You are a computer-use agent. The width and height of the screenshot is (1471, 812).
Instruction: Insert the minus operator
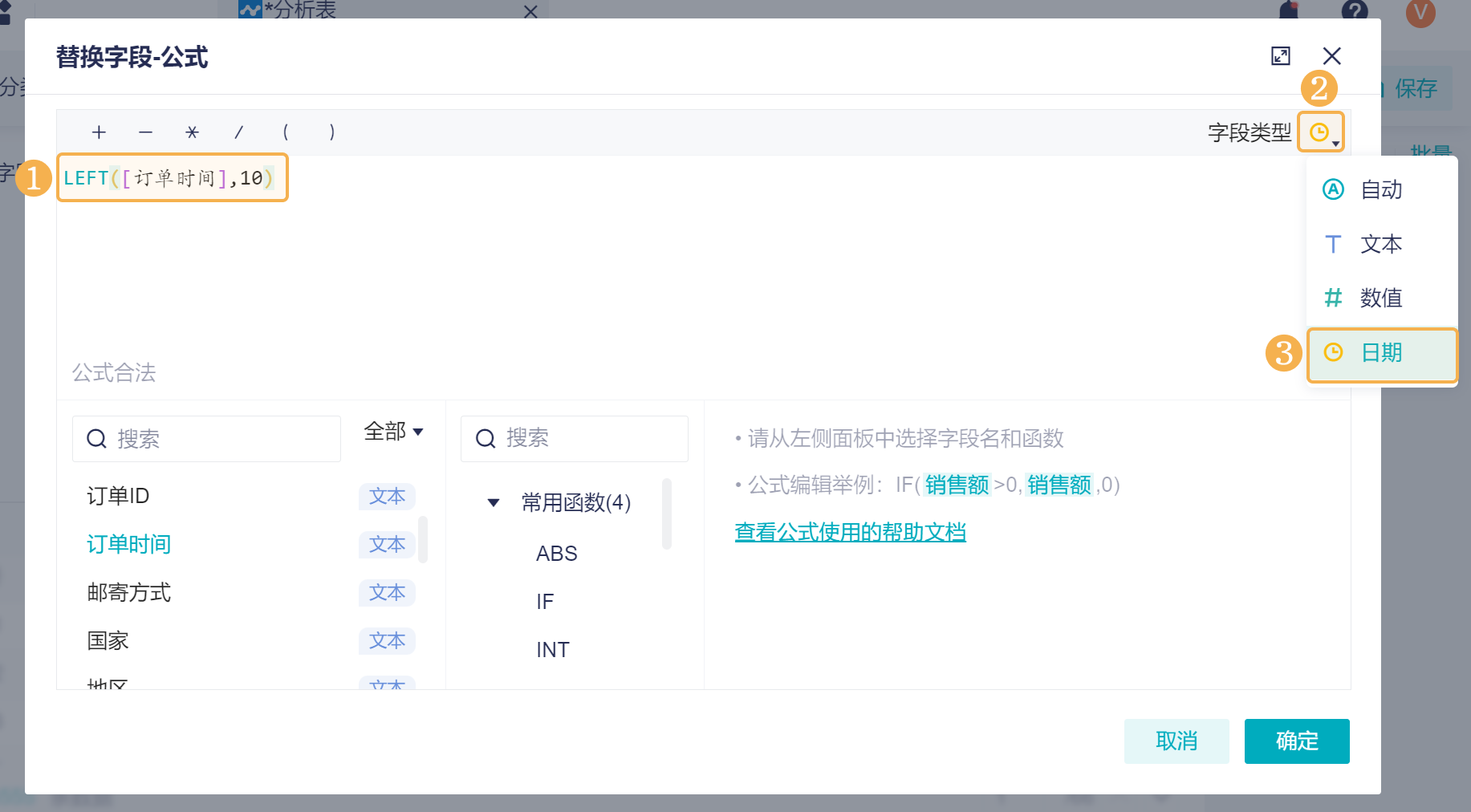pyautogui.click(x=145, y=132)
